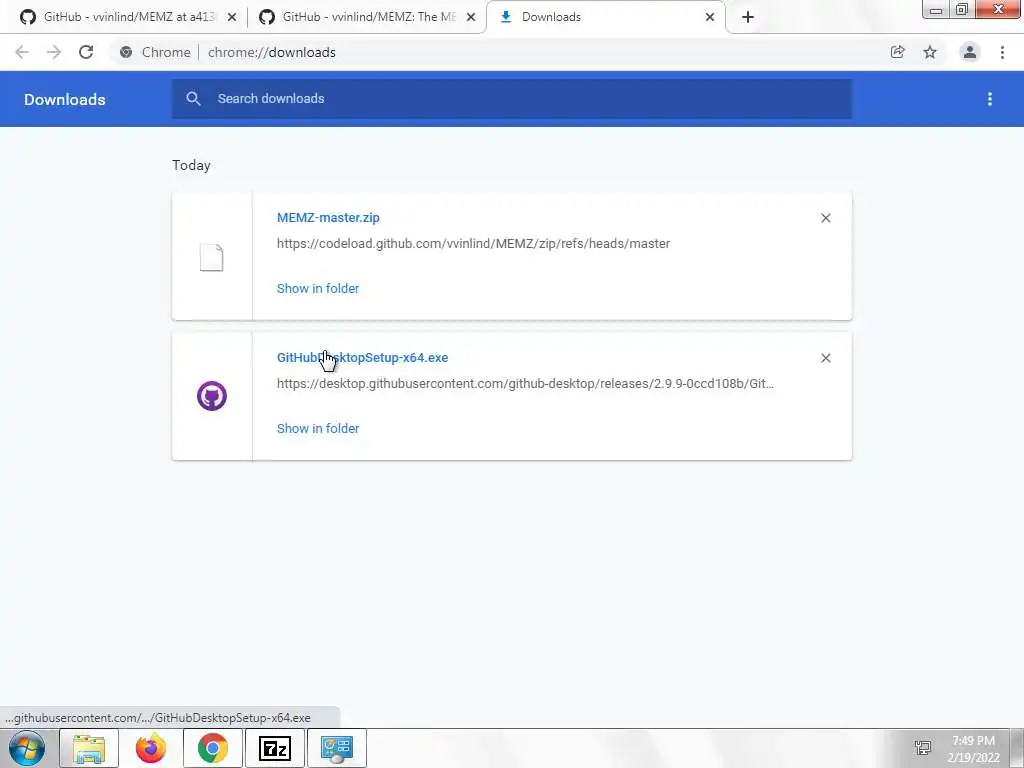The width and height of the screenshot is (1024, 768).
Task: Launch Firefox from the taskbar
Action: tap(151, 748)
